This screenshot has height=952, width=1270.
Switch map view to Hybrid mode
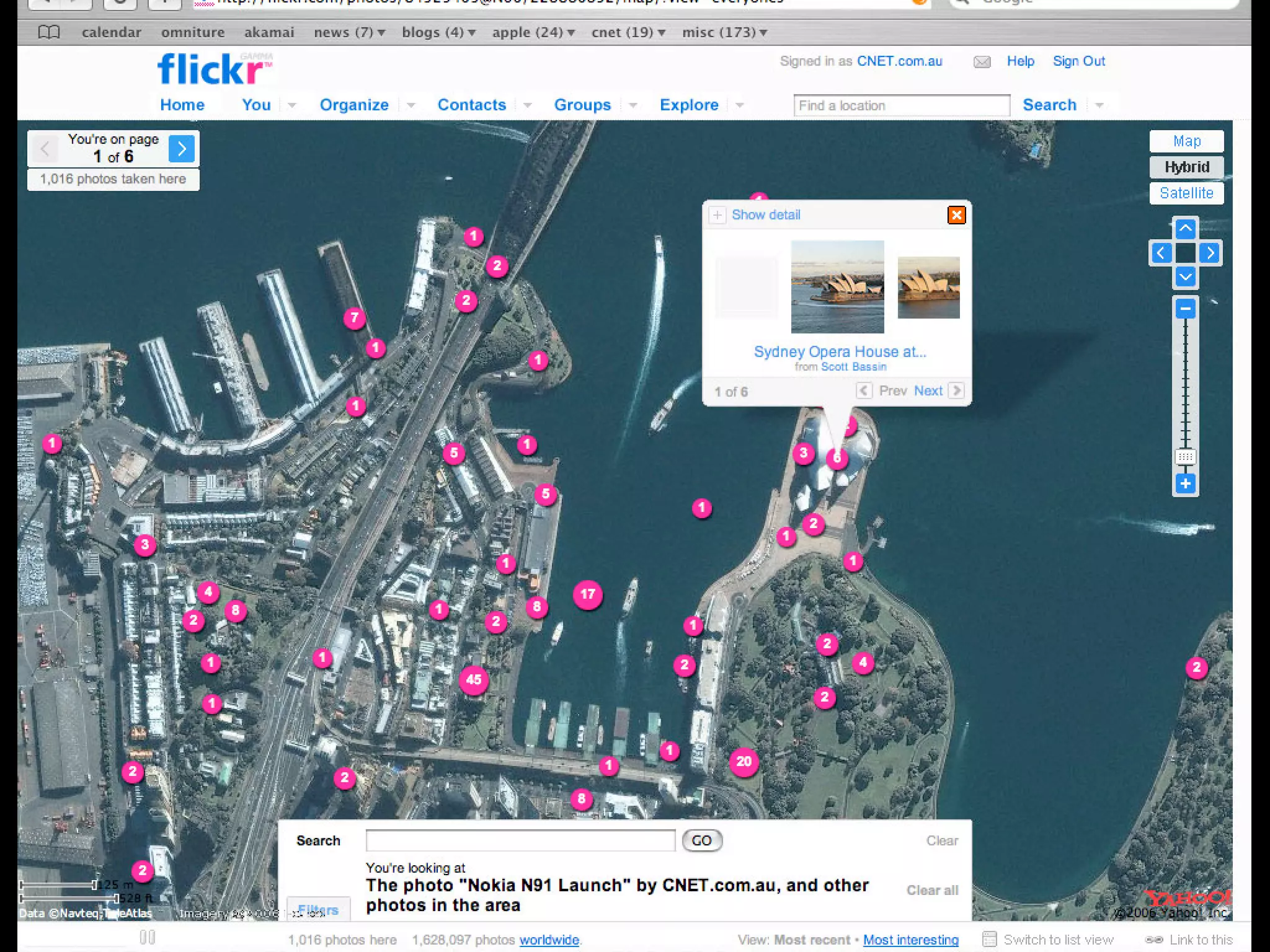pos(1186,167)
